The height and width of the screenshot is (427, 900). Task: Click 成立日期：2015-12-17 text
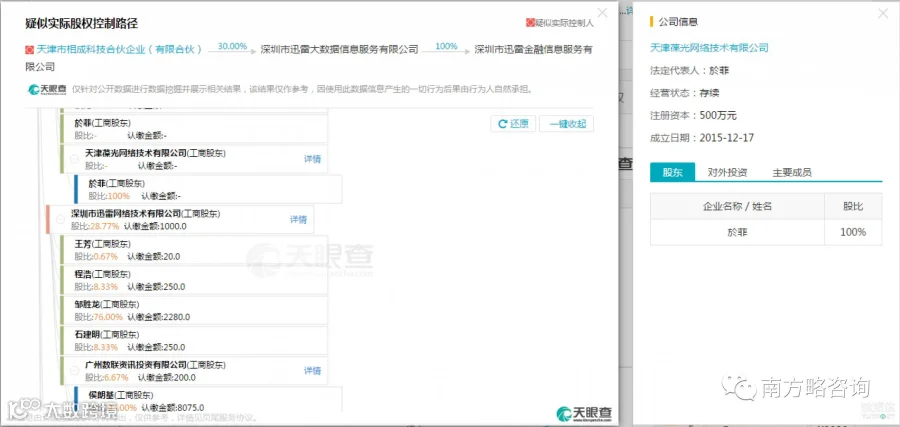(x=701, y=138)
